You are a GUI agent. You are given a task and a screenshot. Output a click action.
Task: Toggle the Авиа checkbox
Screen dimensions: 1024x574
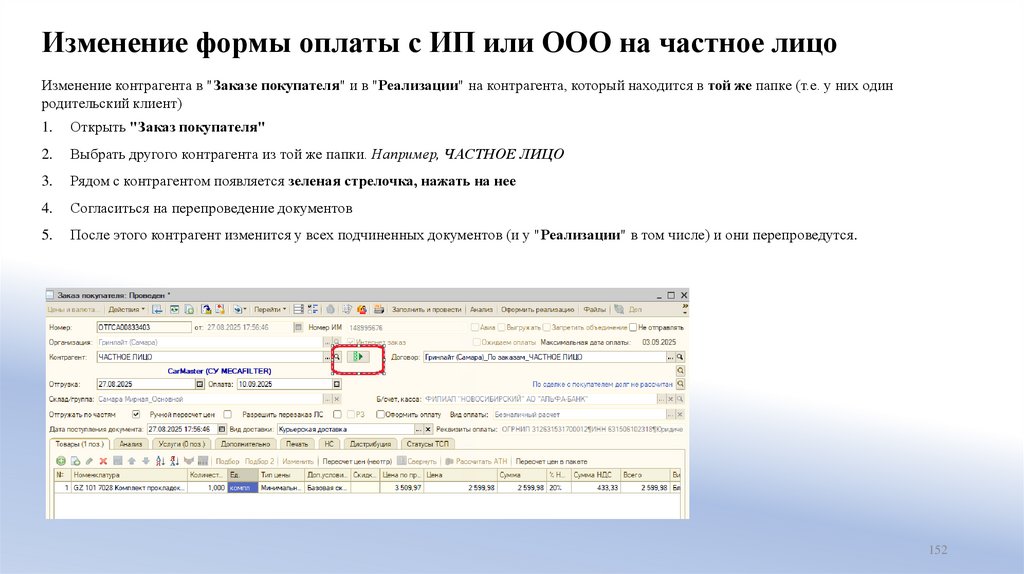coord(475,327)
